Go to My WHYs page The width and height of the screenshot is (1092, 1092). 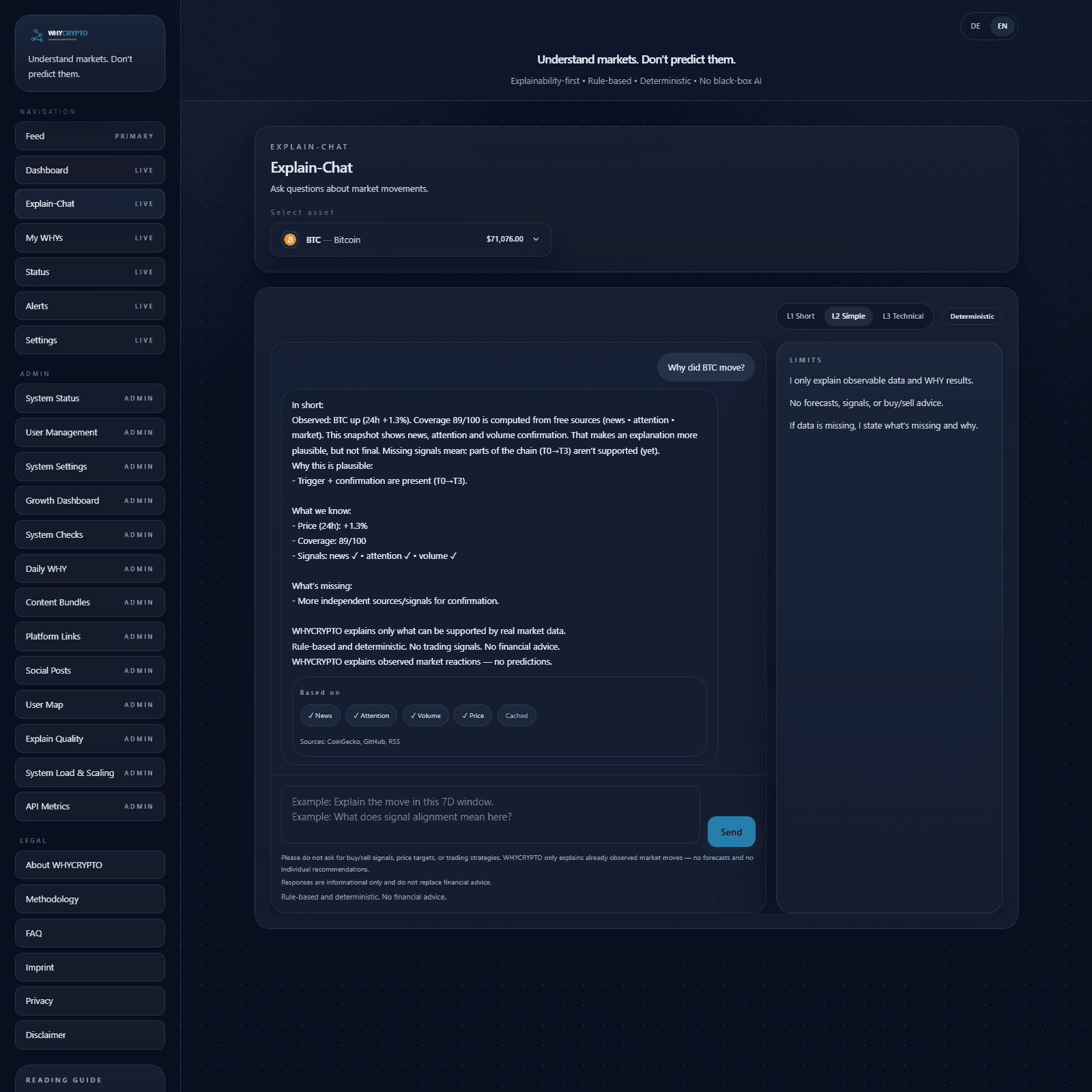(89, 238)
